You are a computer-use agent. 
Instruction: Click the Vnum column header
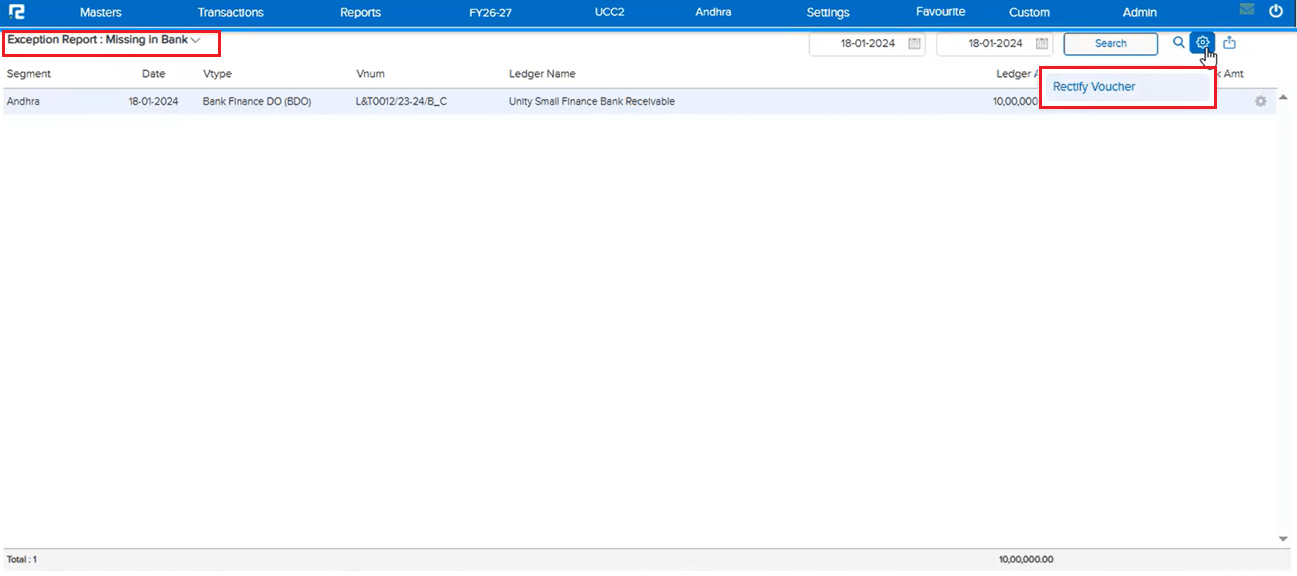point(370,74)
